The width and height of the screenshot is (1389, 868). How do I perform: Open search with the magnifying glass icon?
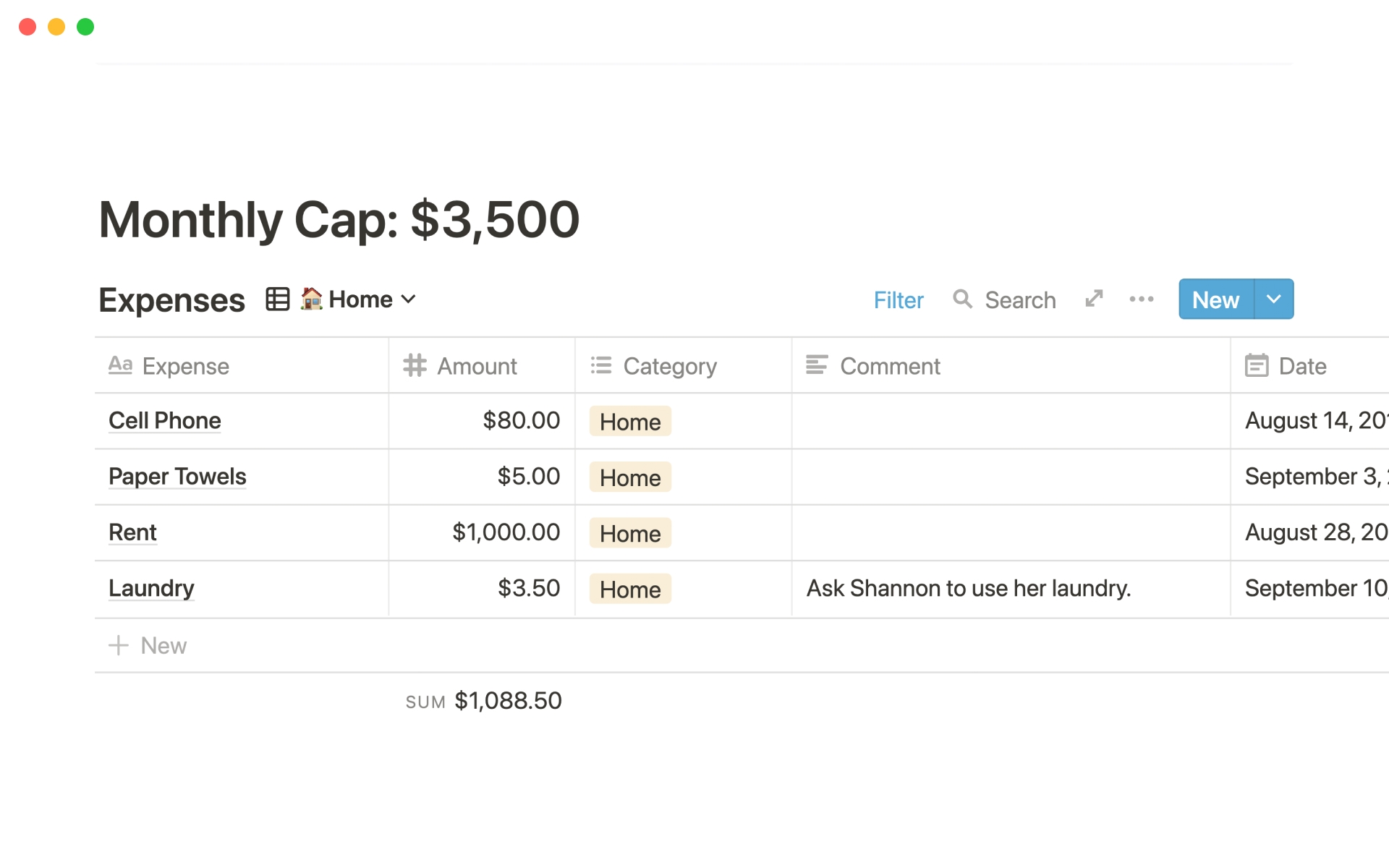[963, 299]
